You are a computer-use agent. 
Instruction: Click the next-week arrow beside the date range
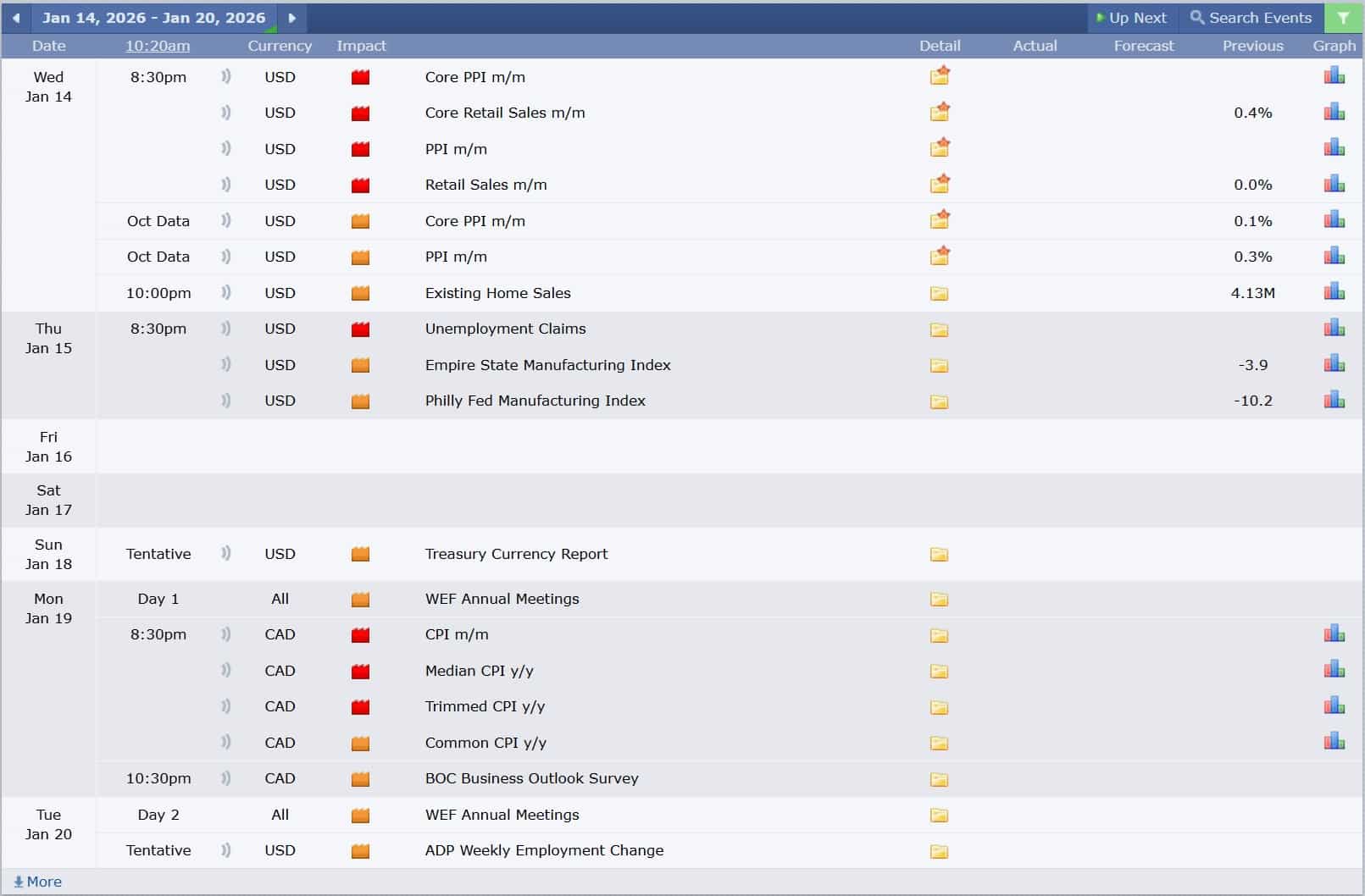click(x=292, y=17)
